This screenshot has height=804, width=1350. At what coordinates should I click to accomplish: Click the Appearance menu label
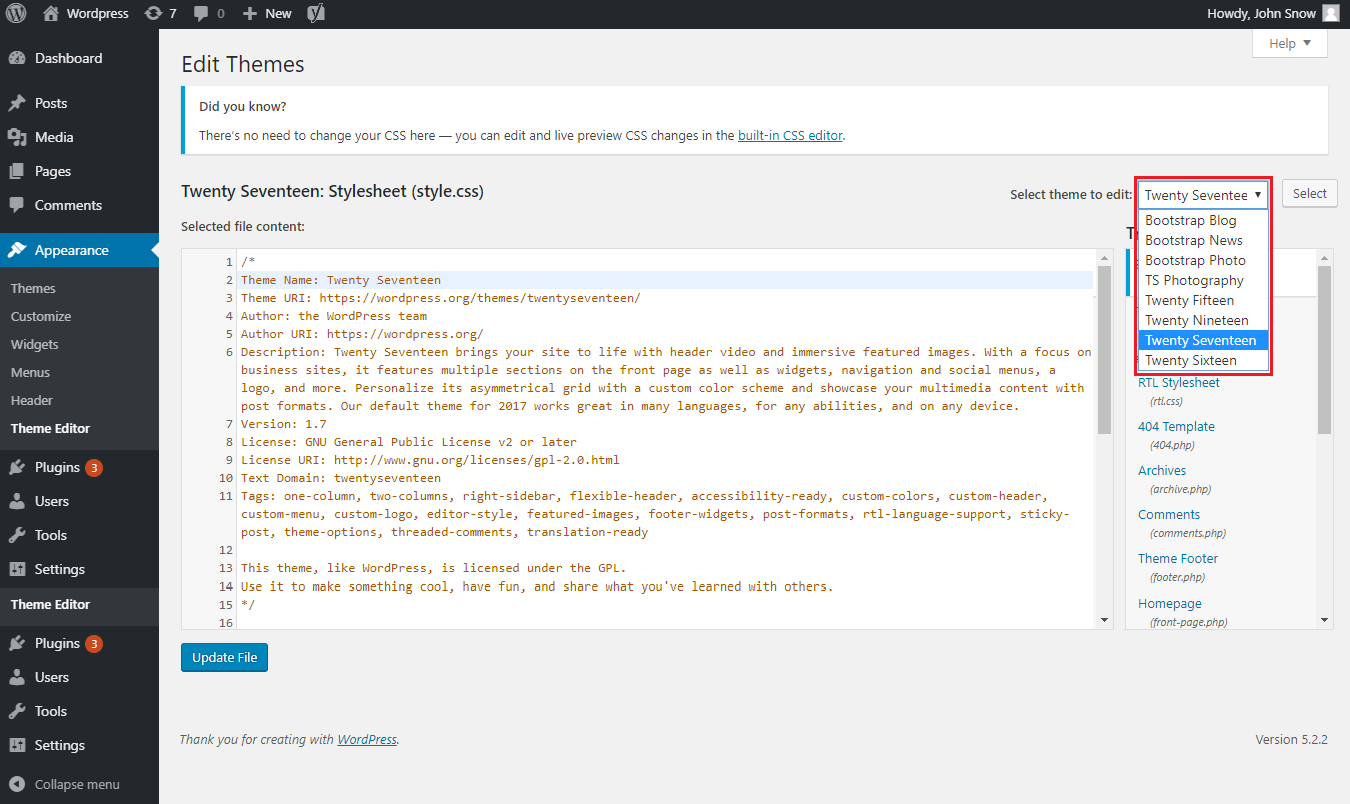(x=72, y=250)
